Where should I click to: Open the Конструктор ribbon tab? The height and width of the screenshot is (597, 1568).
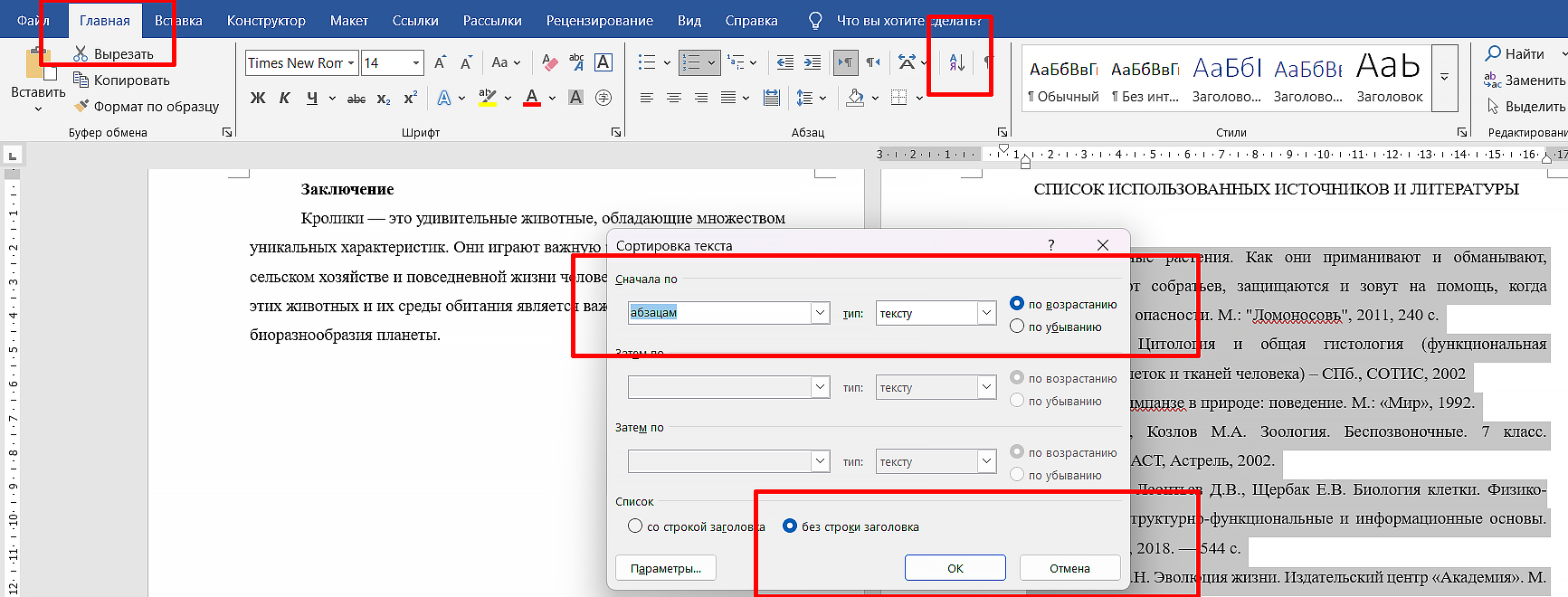[x=266, y=20]
